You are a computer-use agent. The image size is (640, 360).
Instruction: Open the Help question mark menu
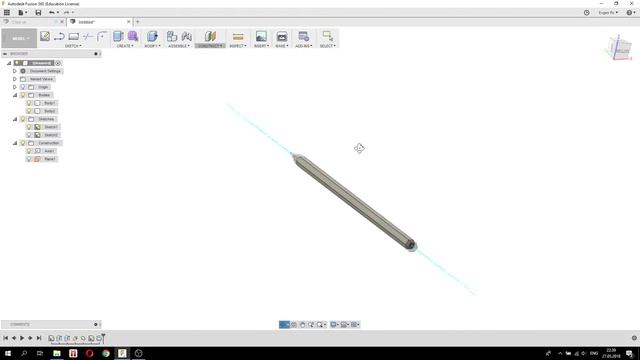(631, 13)
